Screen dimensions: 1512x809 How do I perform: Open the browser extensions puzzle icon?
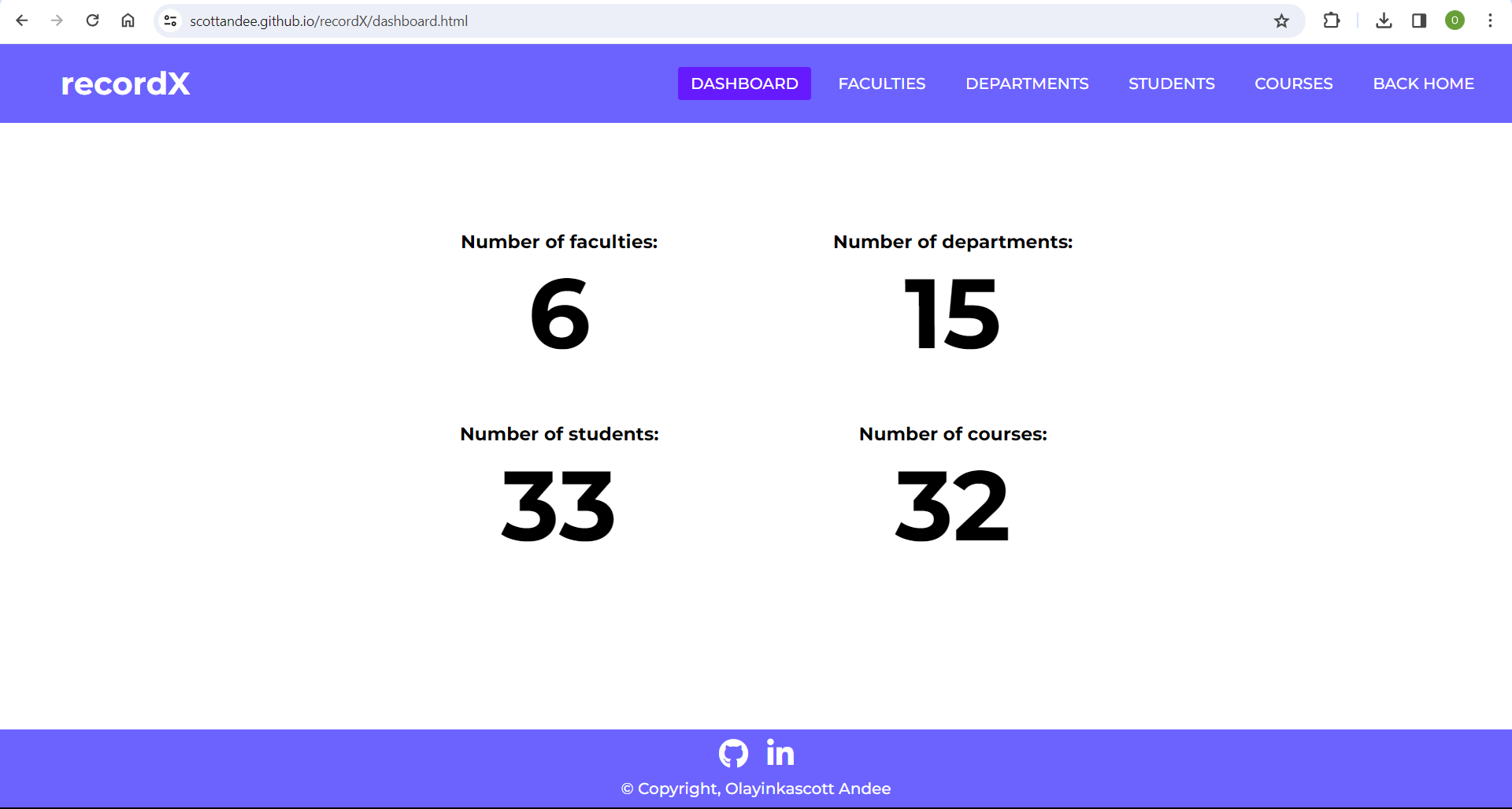(1332, 20)
